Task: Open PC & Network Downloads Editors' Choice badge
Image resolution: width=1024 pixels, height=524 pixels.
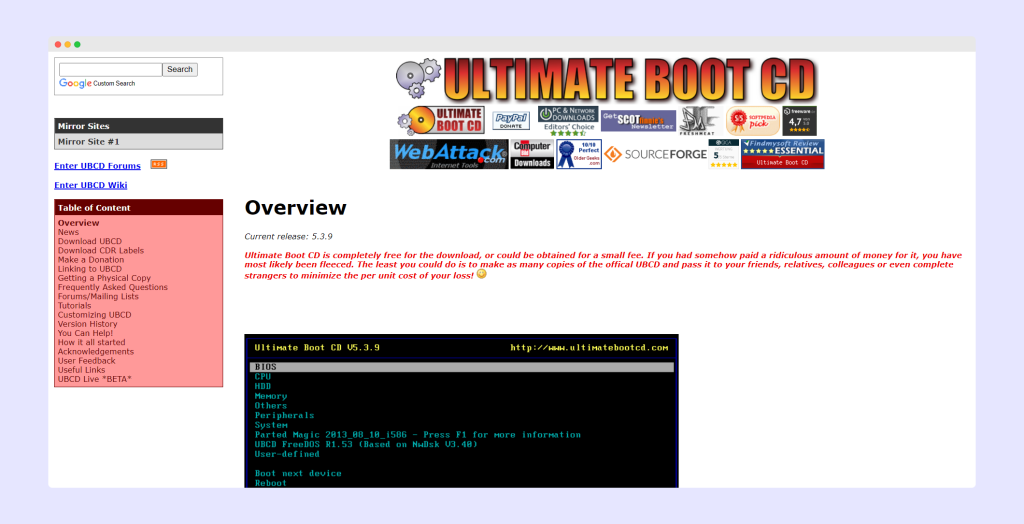Action: click(568, 121)
